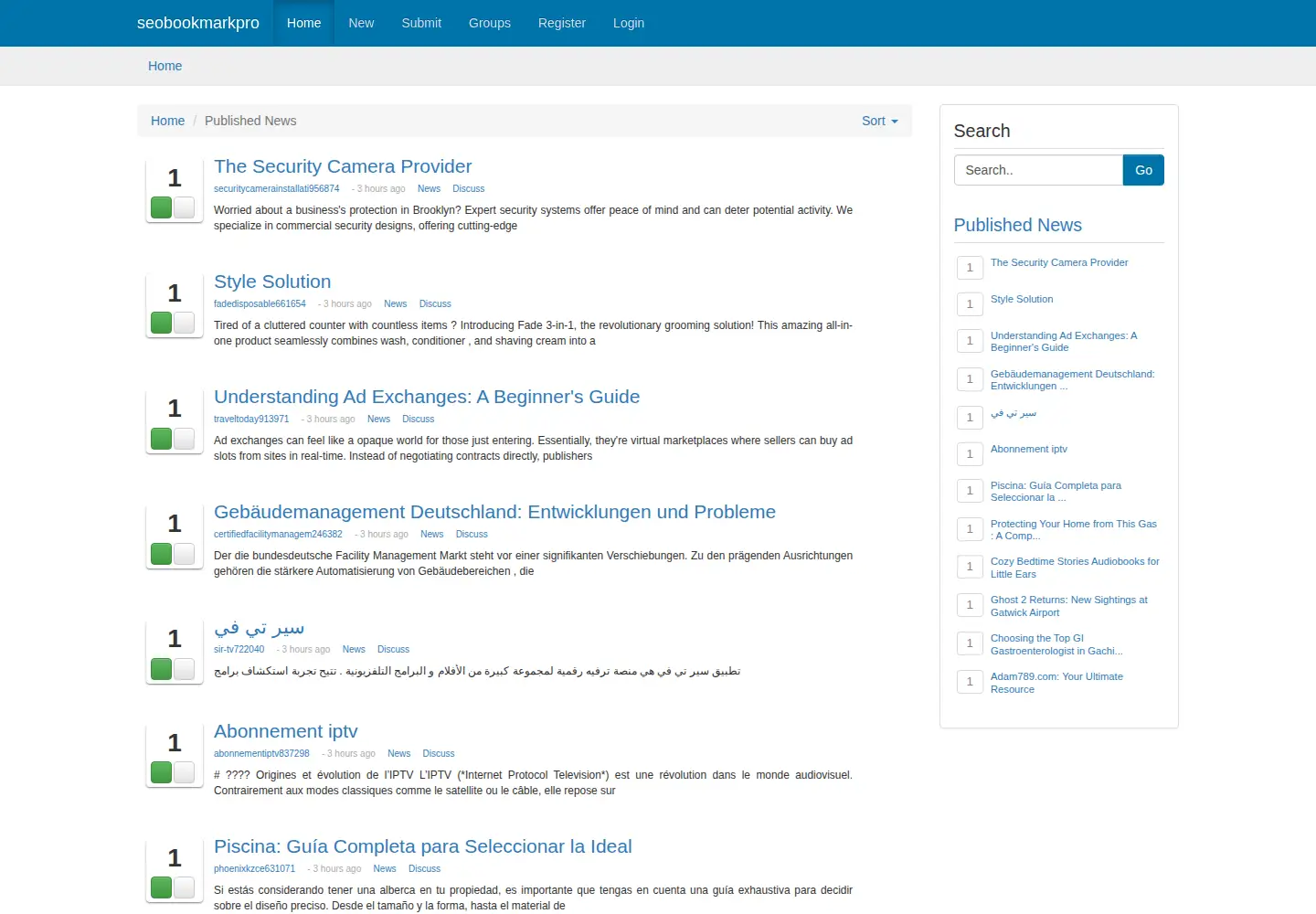Click Home in the grey sub-header bar

(x=165, y=66)
